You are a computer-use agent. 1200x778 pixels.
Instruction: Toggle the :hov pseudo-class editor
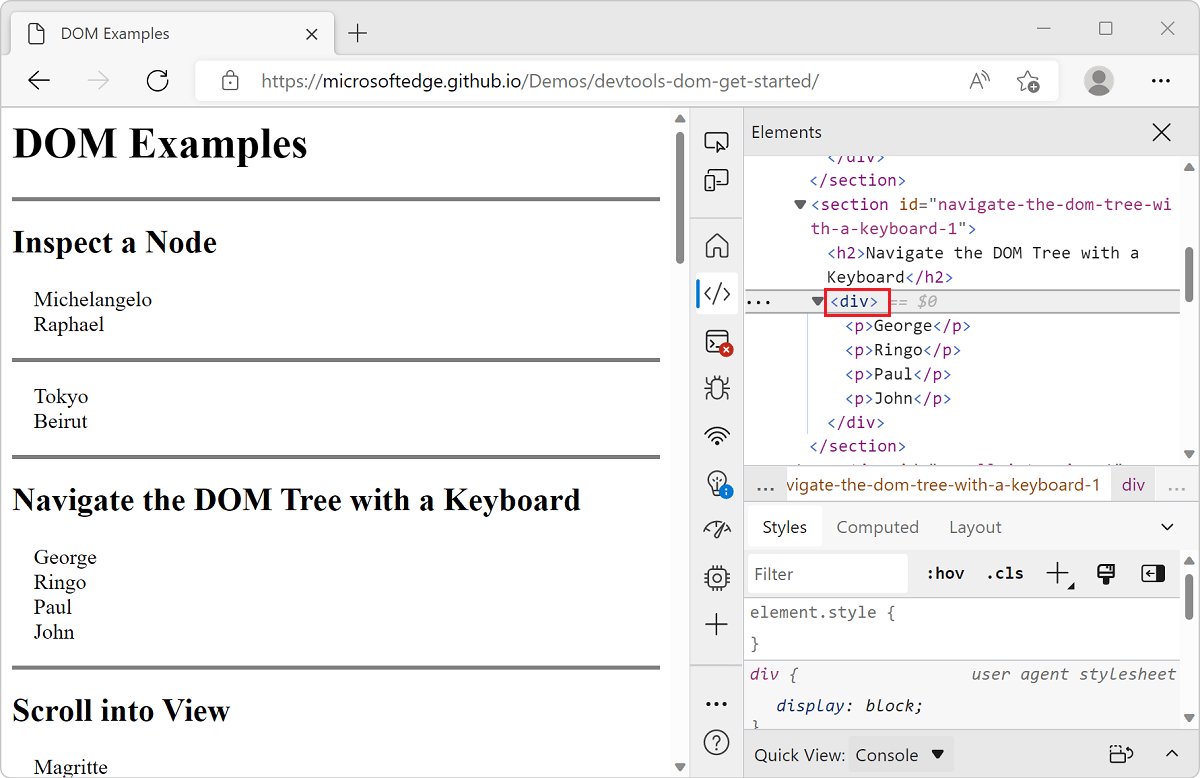click(943, 573)
